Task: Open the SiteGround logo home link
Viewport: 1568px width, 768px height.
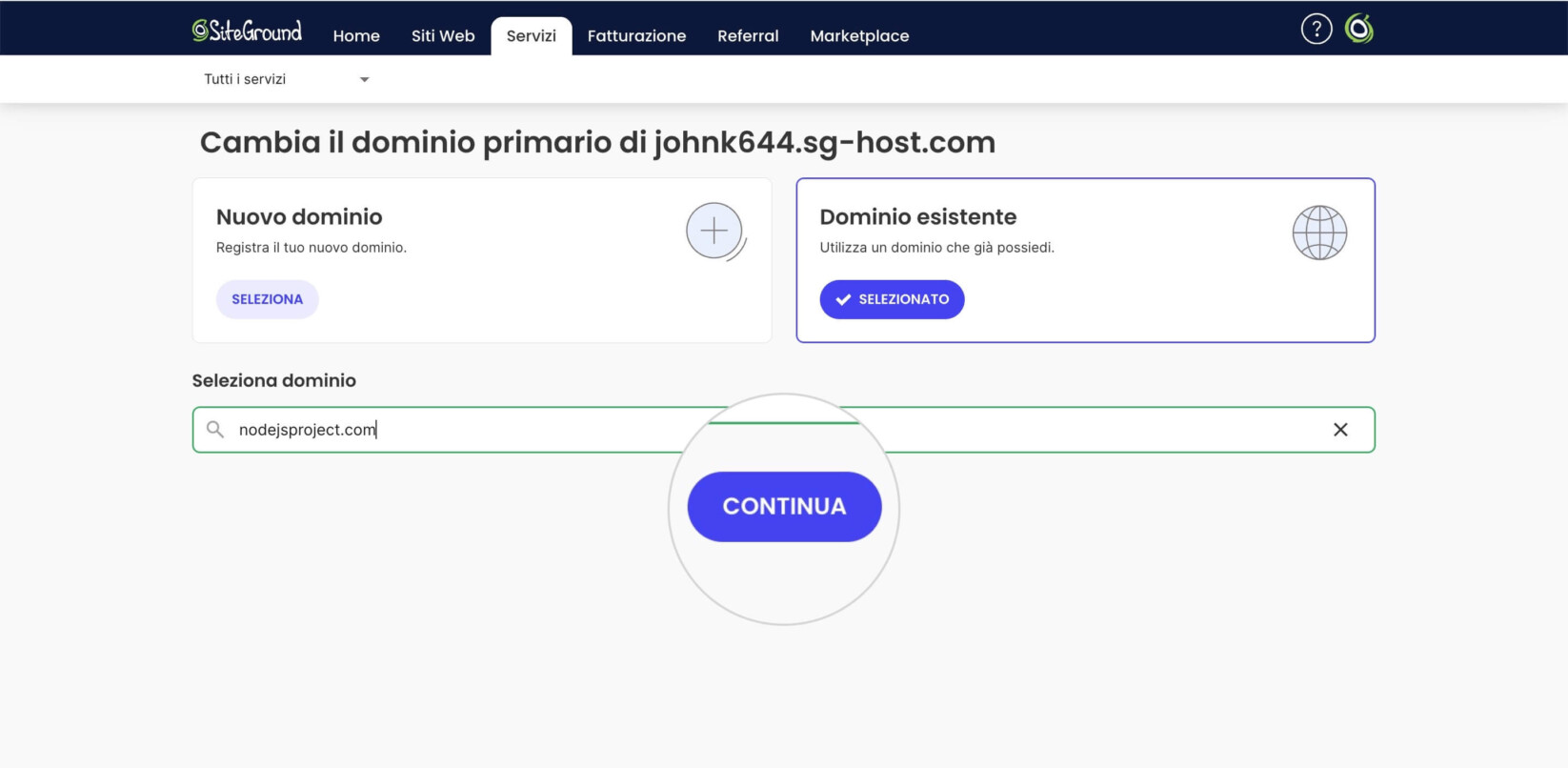Action: tap(247, 31)
